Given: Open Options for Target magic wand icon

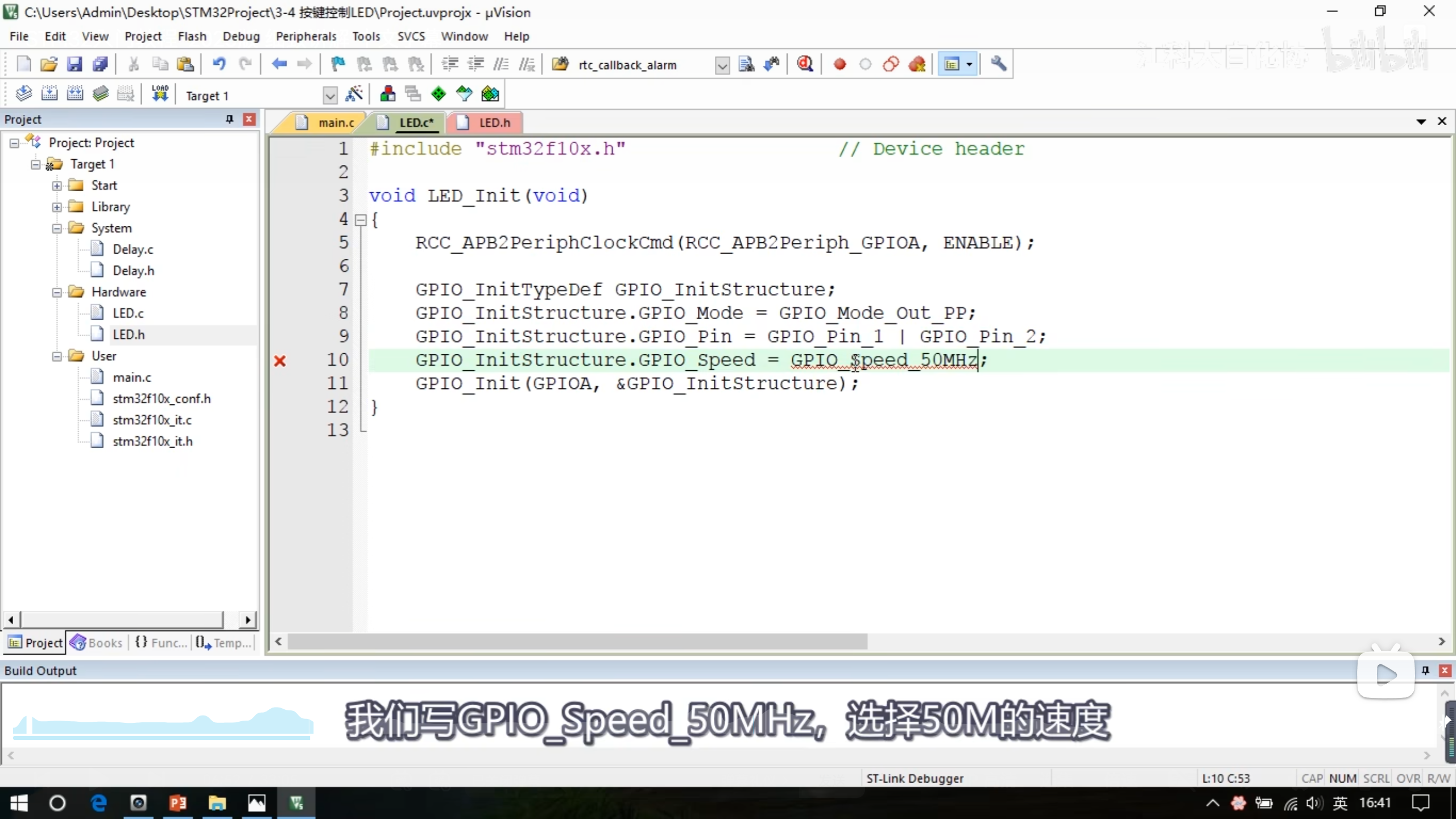Looking at the screenshot, I should point(354,94).
